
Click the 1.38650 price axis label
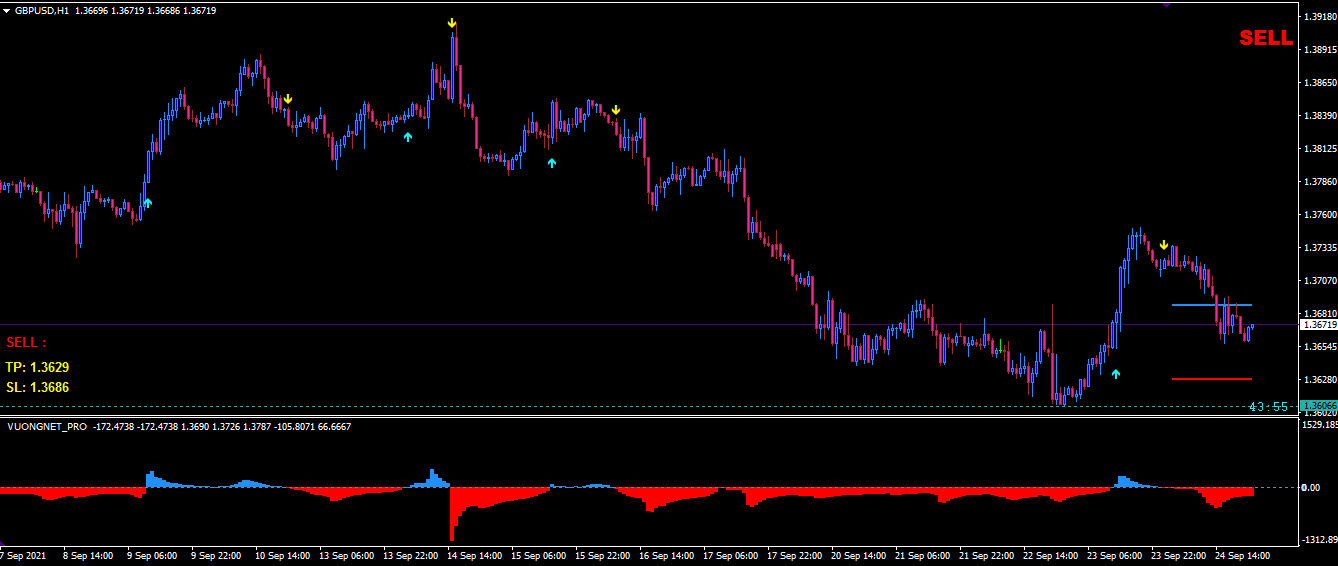click(x=1321, y=83)
